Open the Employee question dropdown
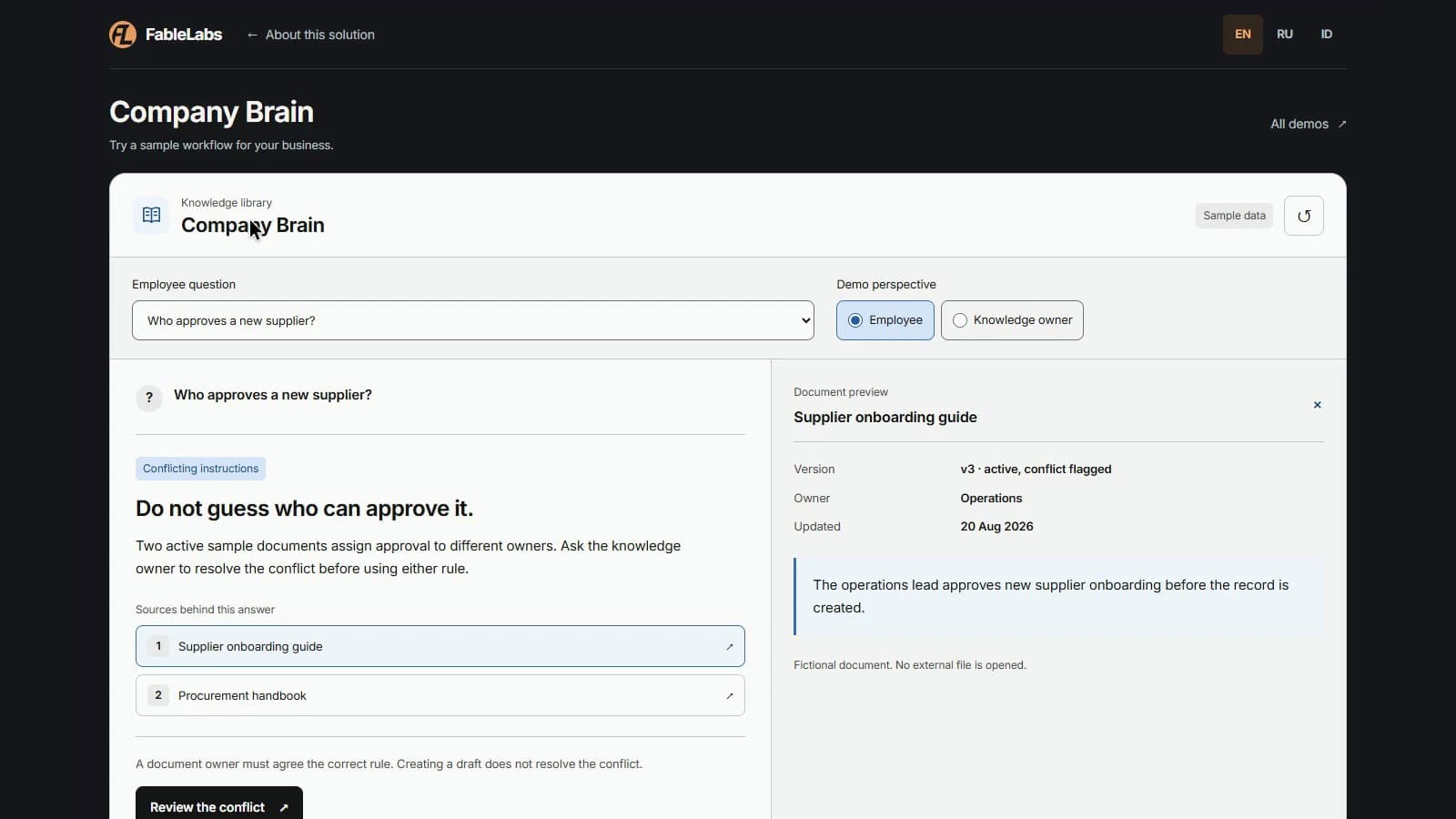Image resolution: width=1456 pixels, height=819 pixels. (473, 320)
